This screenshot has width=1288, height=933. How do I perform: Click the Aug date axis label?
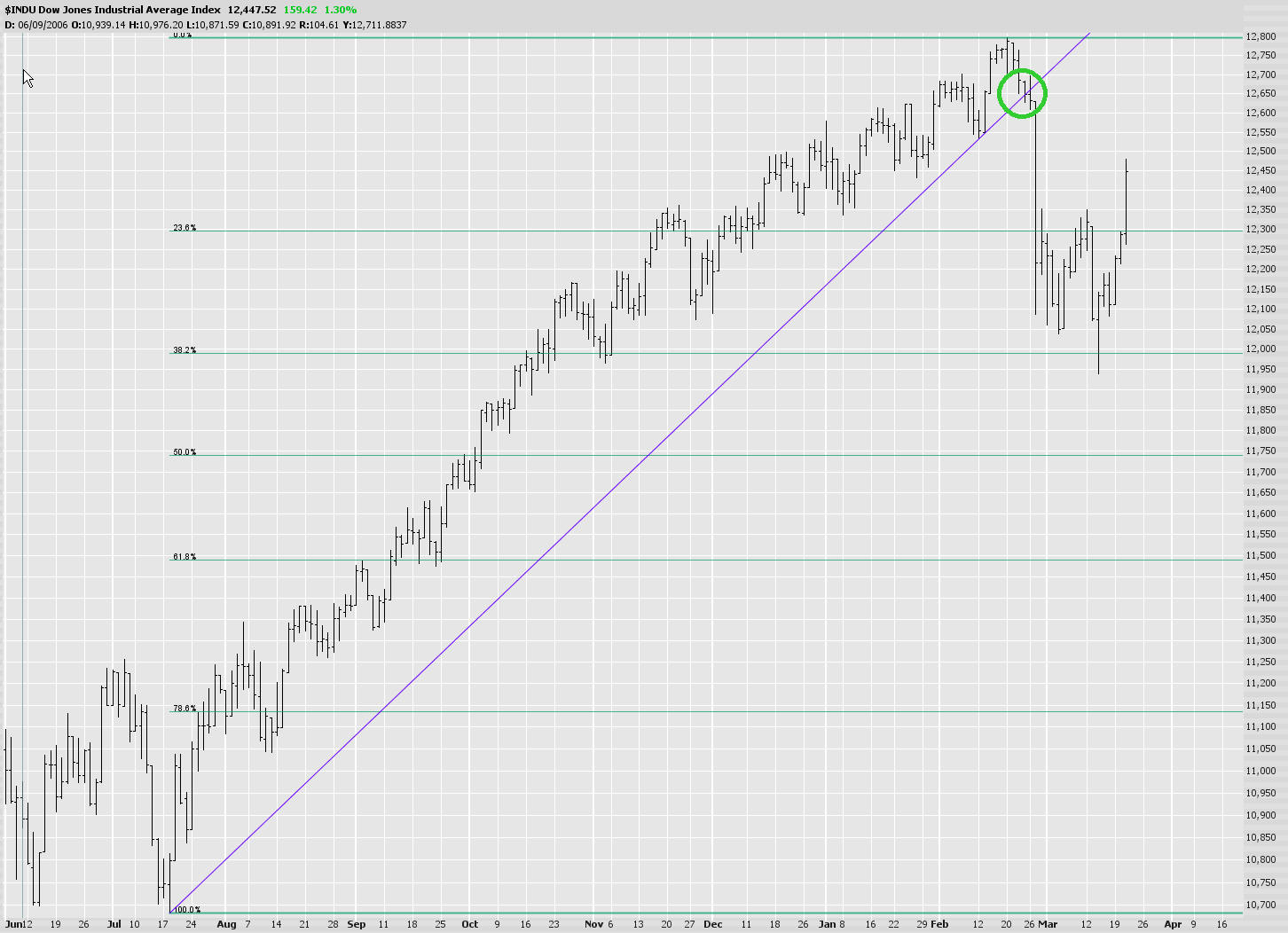[x=226, y=924]
